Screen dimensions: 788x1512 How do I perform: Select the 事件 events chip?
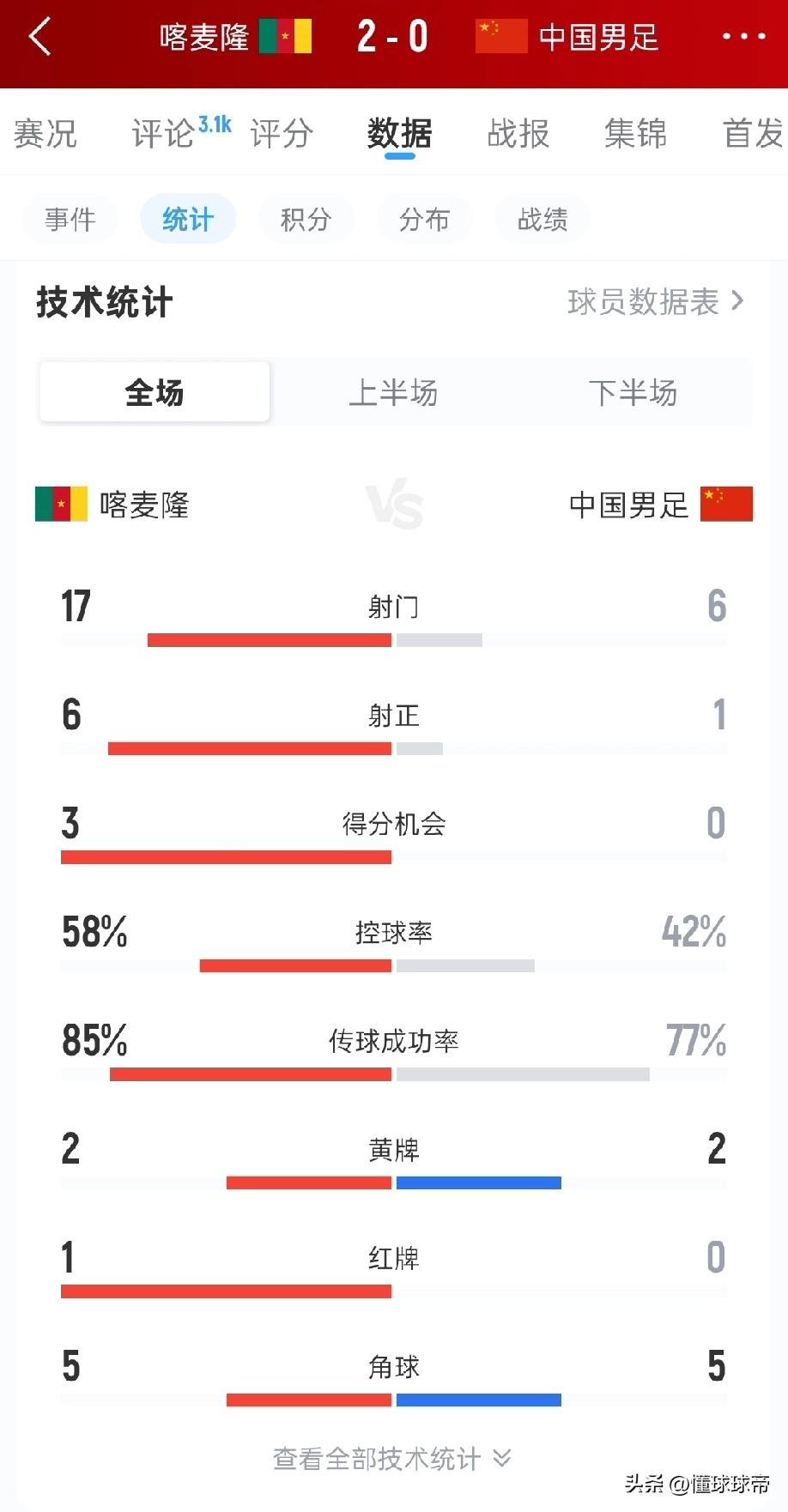(x=70, y=220)
